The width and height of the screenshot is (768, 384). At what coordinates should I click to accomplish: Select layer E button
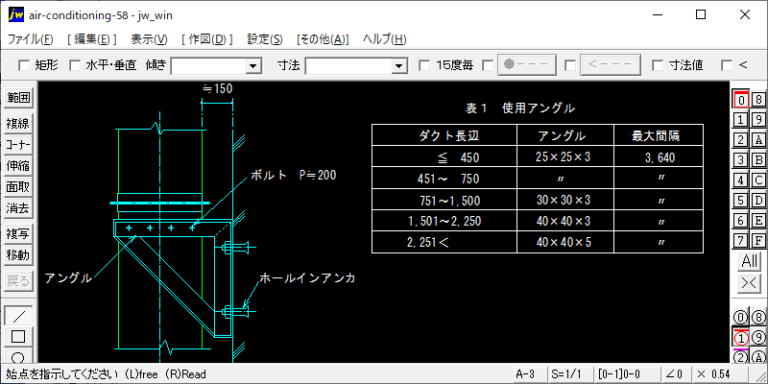pyautogui.click(x=758, y=221)
